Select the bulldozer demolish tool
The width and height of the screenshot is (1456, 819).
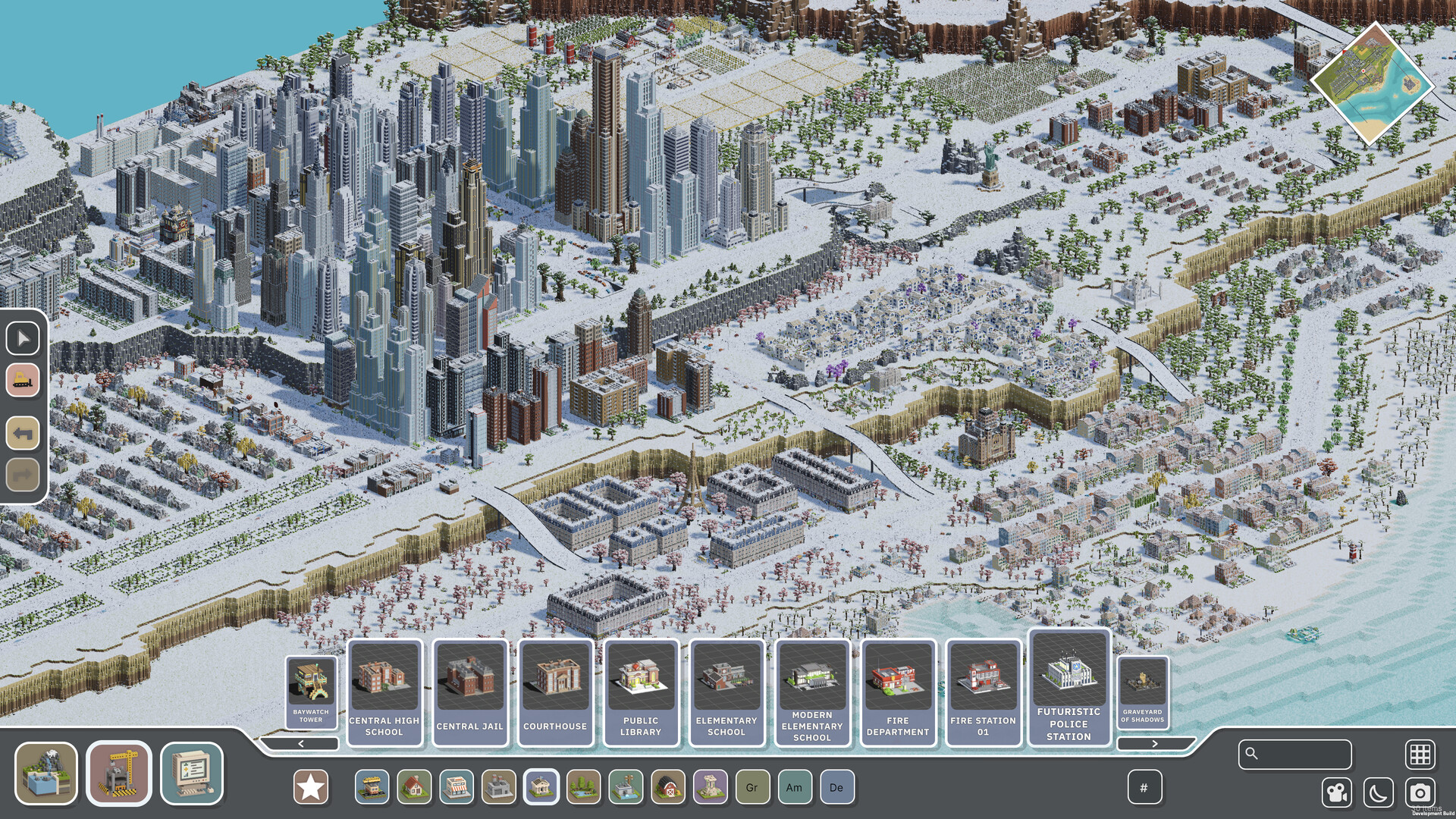23,379
